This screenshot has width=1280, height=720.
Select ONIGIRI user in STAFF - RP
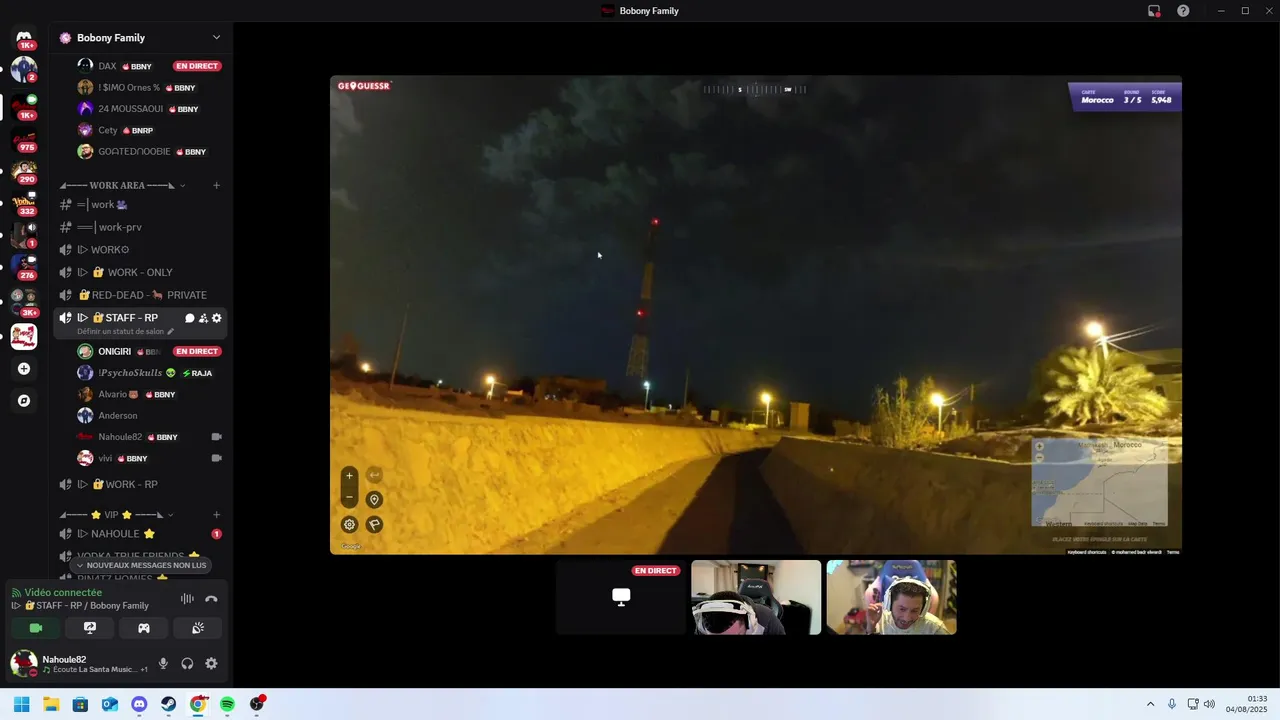pos(148,352)
